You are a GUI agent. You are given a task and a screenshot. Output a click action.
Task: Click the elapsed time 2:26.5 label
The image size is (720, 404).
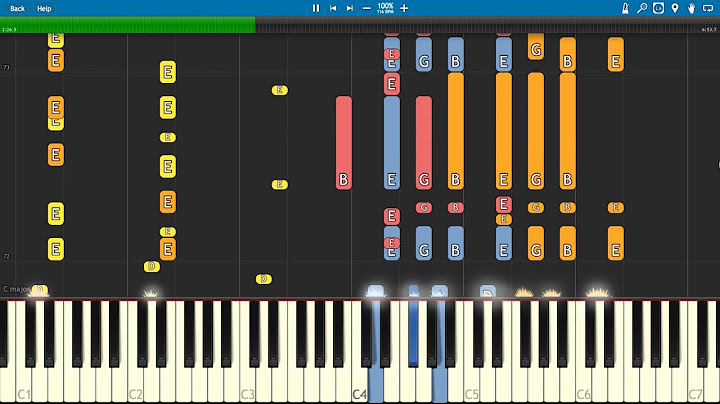click(9, 30)
